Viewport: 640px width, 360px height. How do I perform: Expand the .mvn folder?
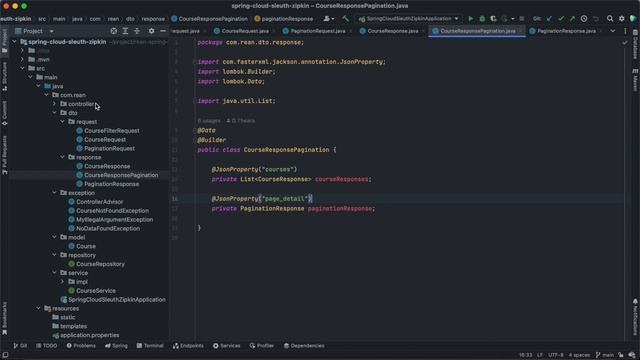tap(22, 59)
